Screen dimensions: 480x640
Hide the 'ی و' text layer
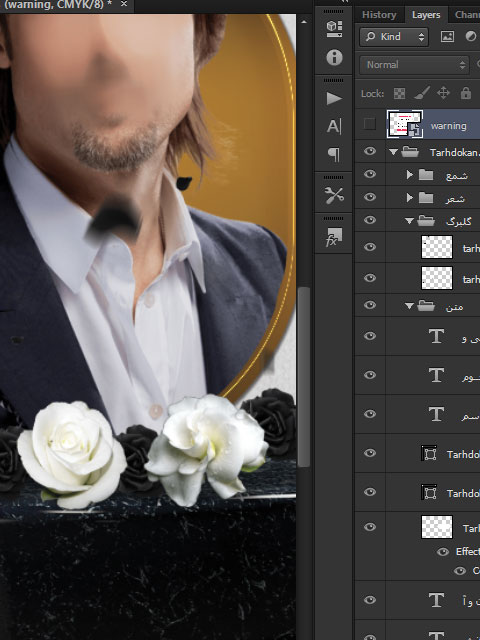pyautogui.click(x=370, y=336)
